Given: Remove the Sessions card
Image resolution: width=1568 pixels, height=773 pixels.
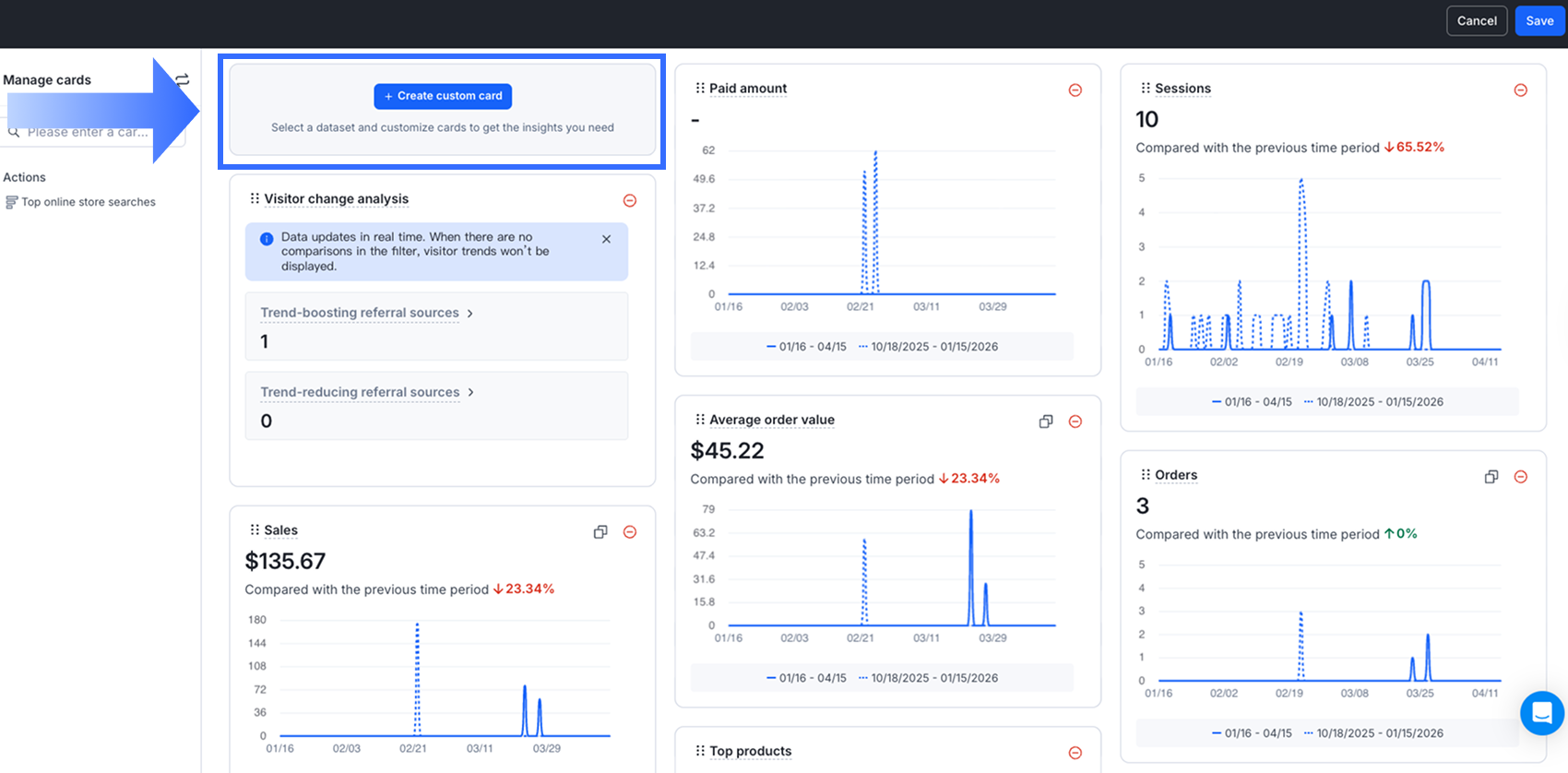Looking at the screenshot, I should pos(1520,90).
